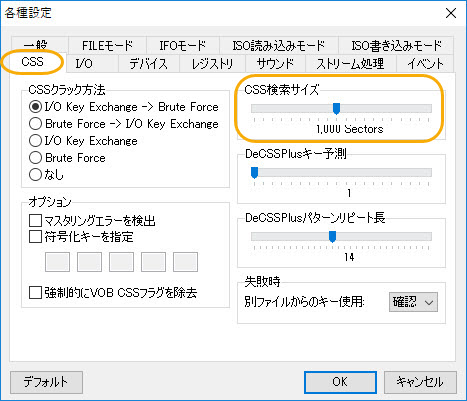Switch to the ストリーム処理 tab
The image size is (467, 401).
350,63
